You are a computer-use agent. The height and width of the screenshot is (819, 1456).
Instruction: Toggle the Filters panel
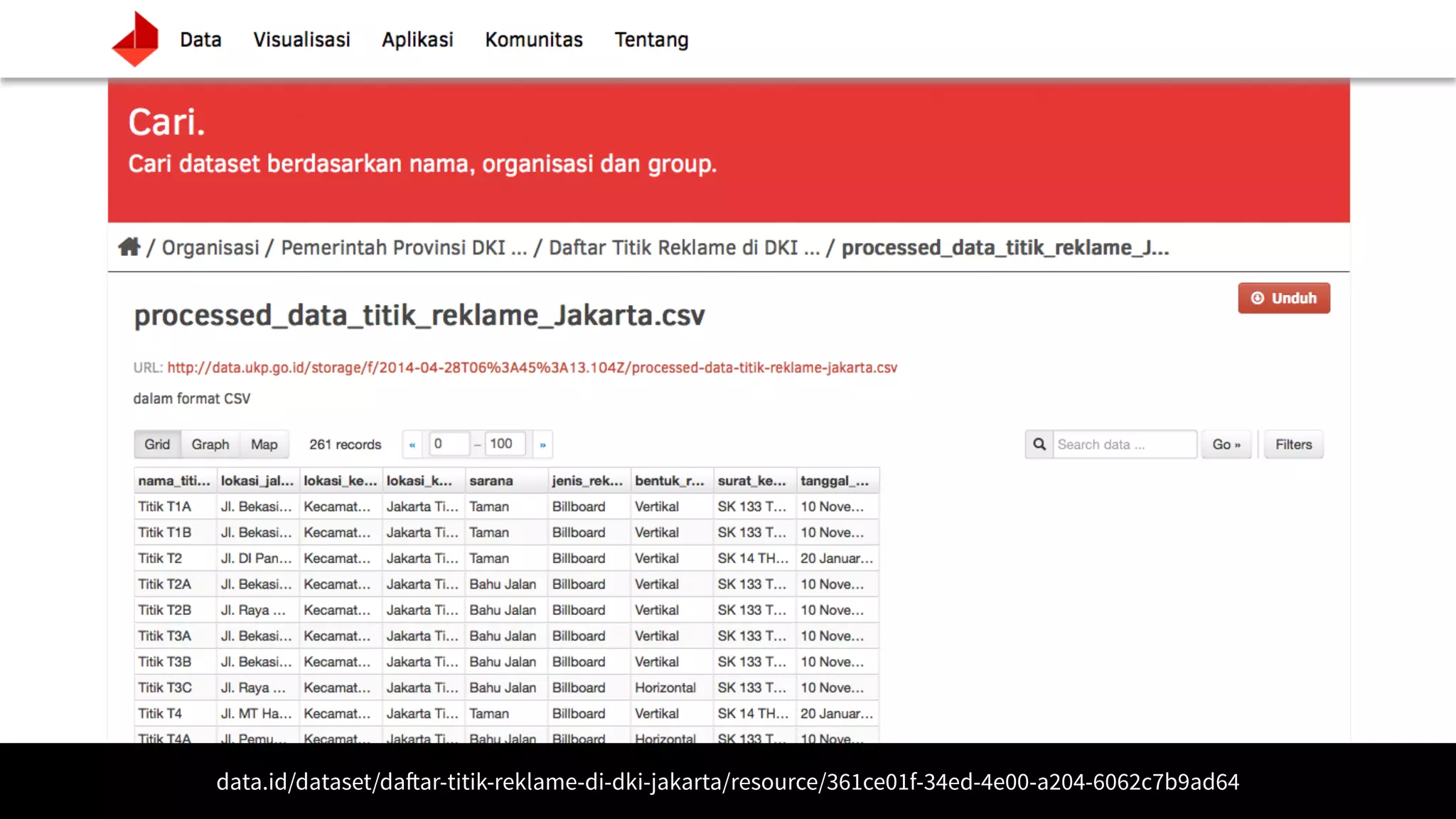1293,444
